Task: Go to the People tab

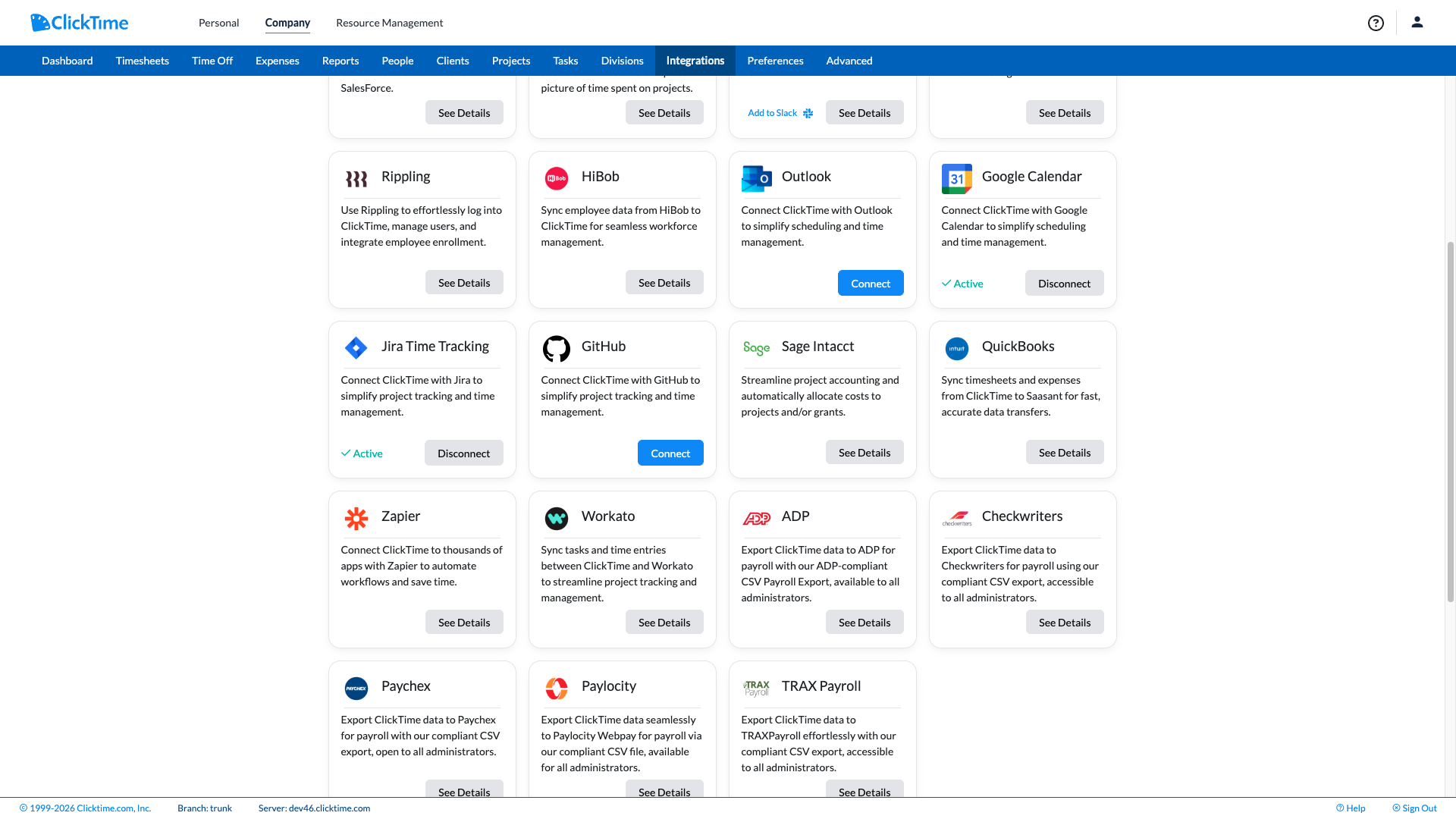Action: click(x=397, y=61)
